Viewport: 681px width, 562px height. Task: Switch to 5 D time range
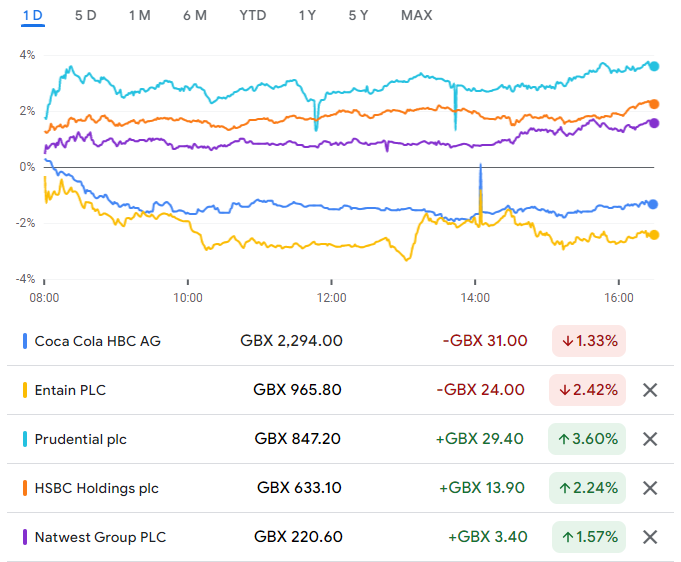click(86, 16)
